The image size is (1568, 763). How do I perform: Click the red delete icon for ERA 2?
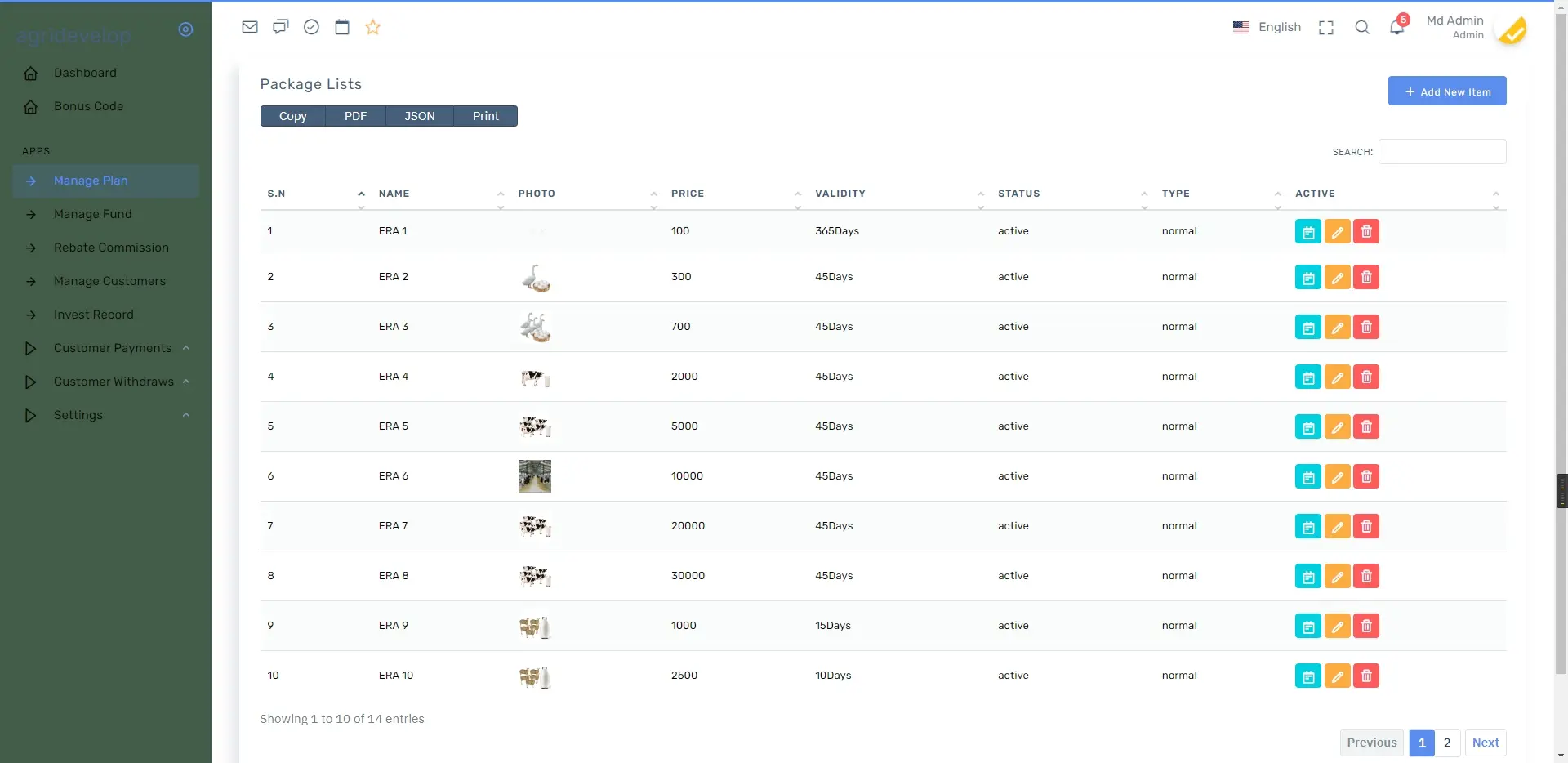point(1366,278)
